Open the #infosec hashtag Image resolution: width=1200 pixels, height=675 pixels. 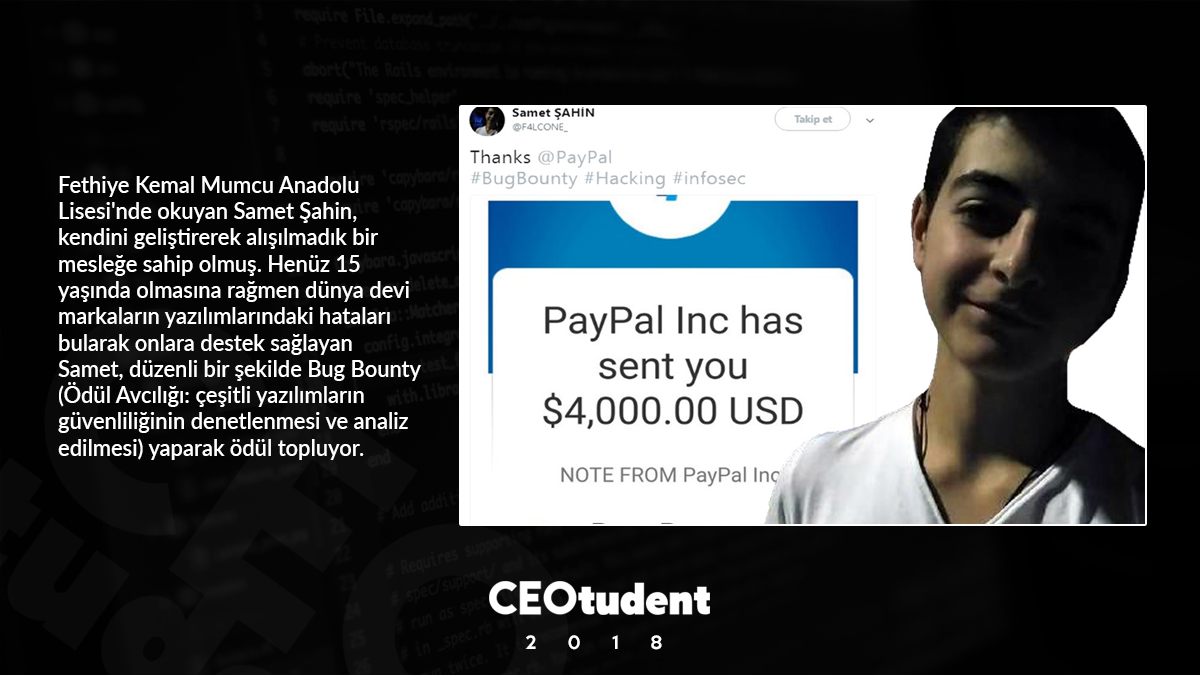pyautogui.click(x=709, y=178)
